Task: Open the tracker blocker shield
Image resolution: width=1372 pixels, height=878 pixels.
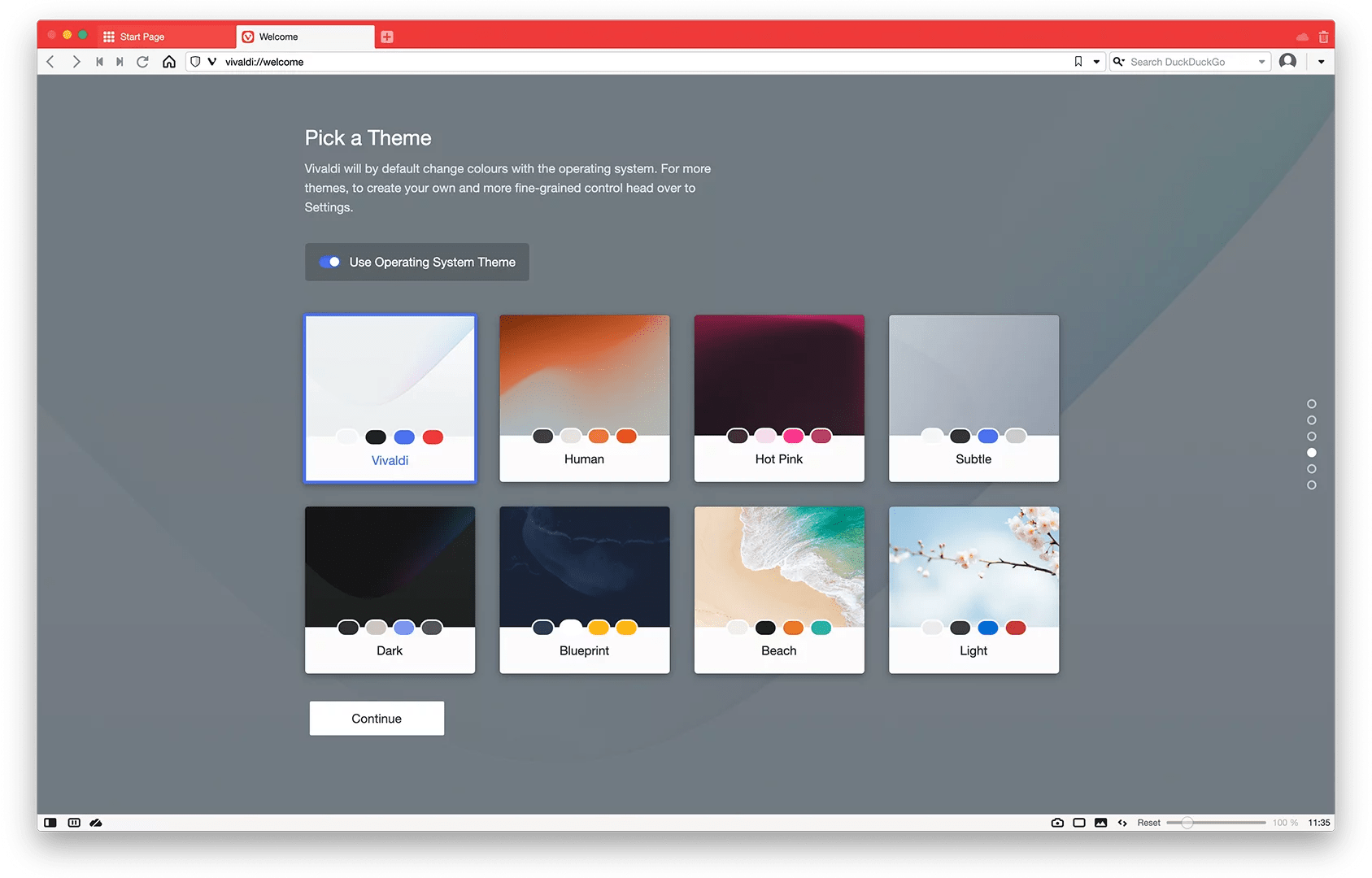Action: (x=195, y=61)
